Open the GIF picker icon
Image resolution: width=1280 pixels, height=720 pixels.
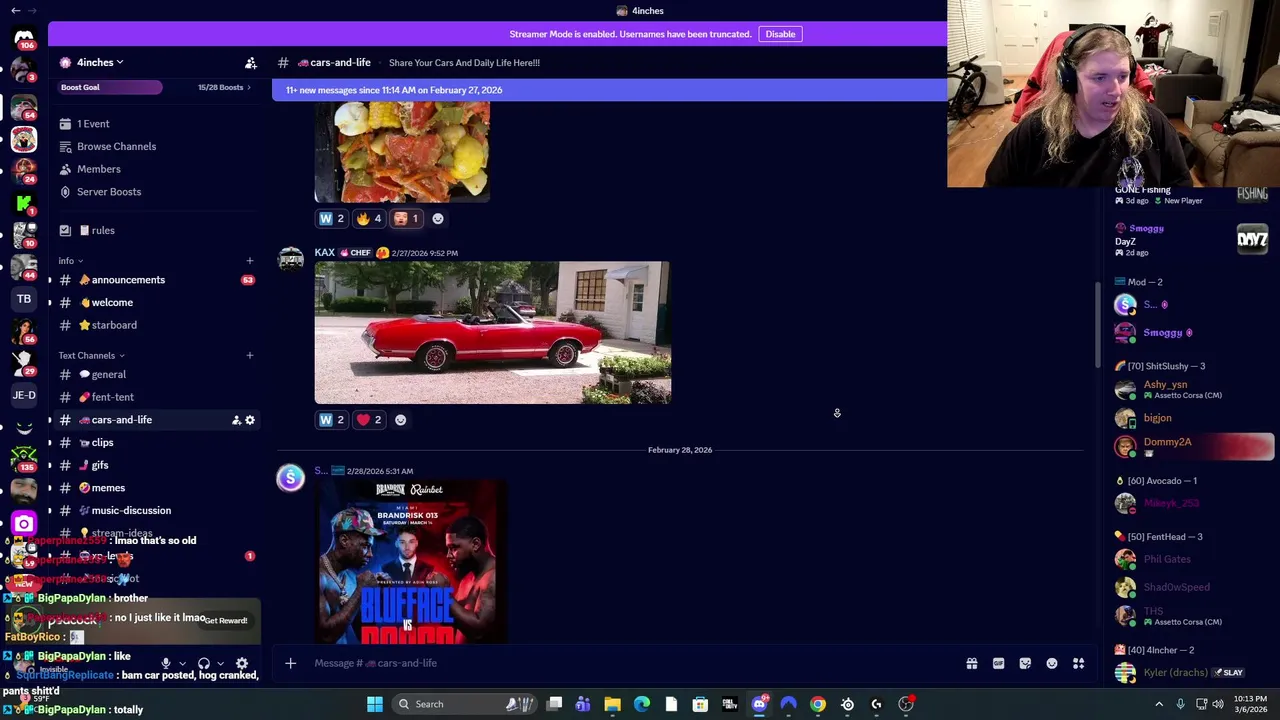998,663
